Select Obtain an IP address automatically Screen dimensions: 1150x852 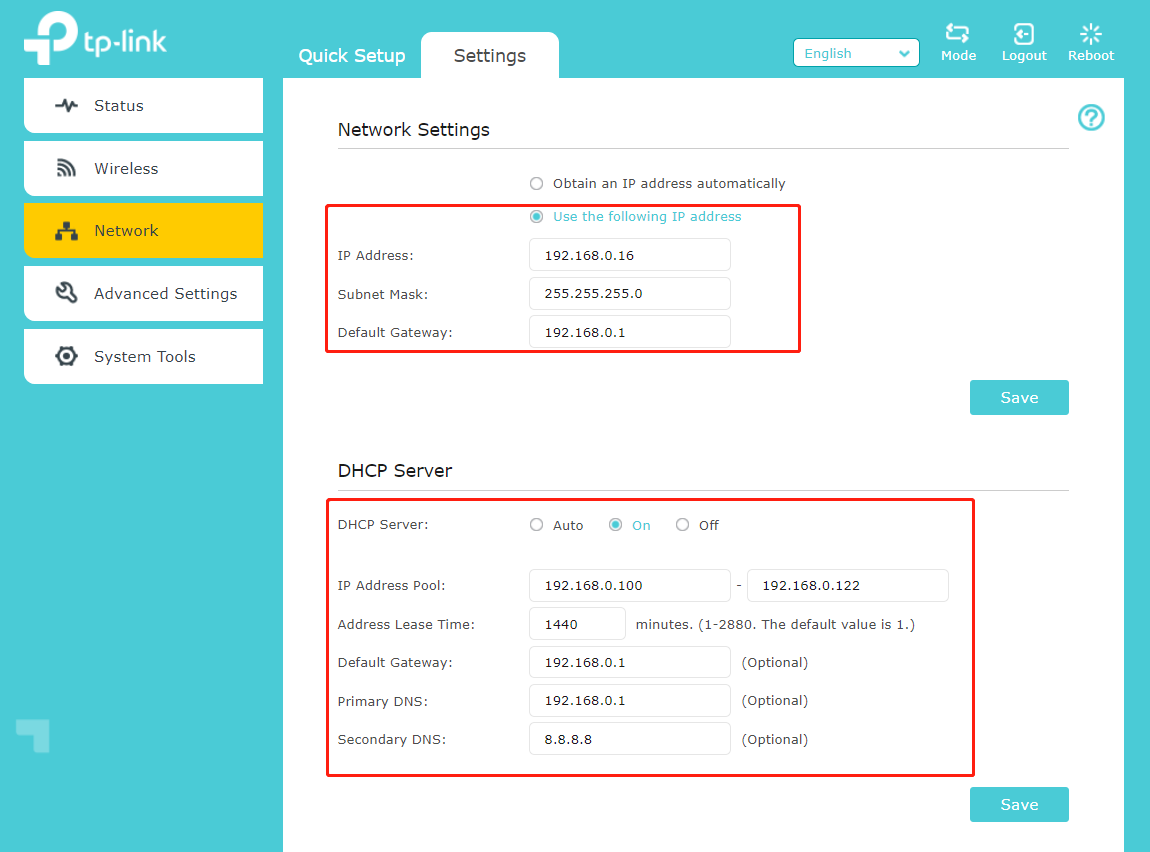(x=536, y=183)
